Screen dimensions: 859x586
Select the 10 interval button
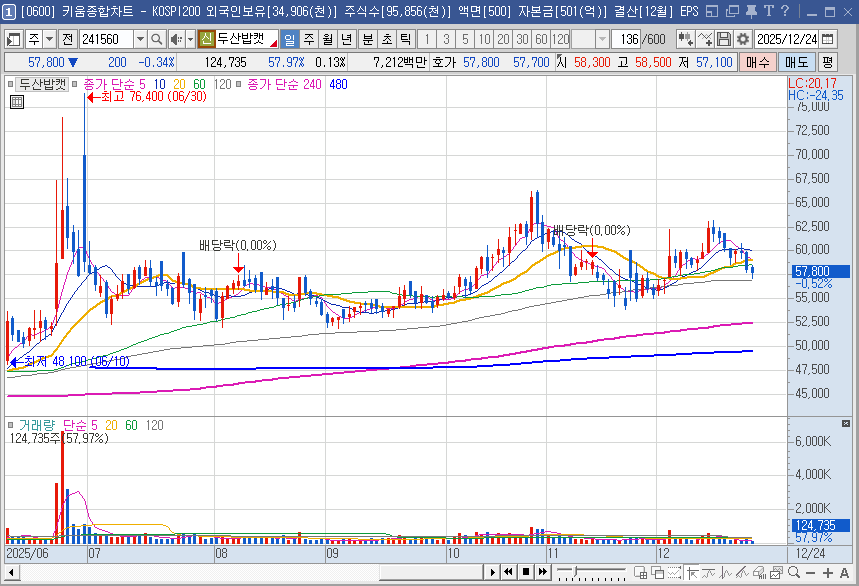pyautogui.click(x=484, y=39)
